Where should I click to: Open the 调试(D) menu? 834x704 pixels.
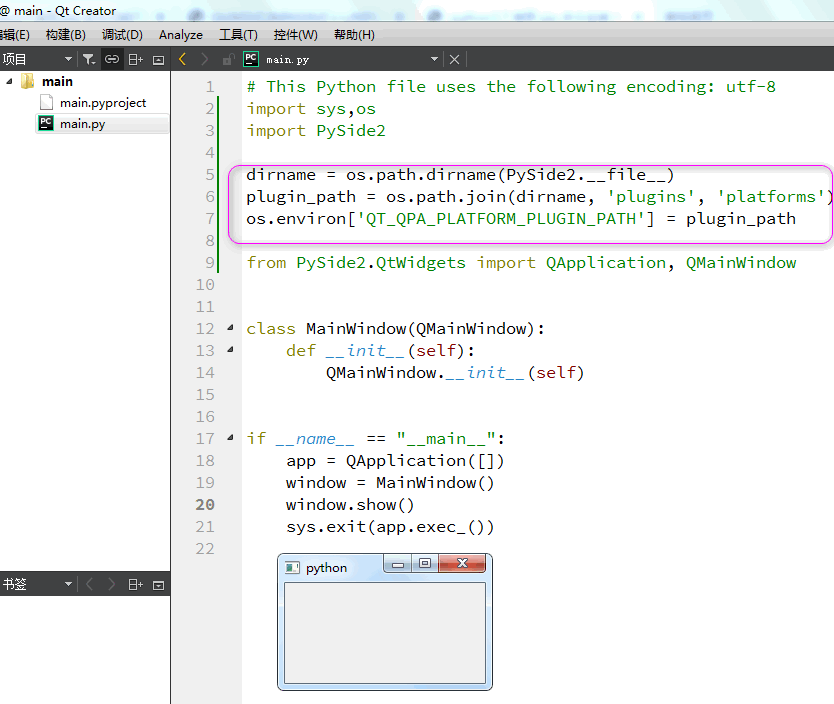pos(122,35)
